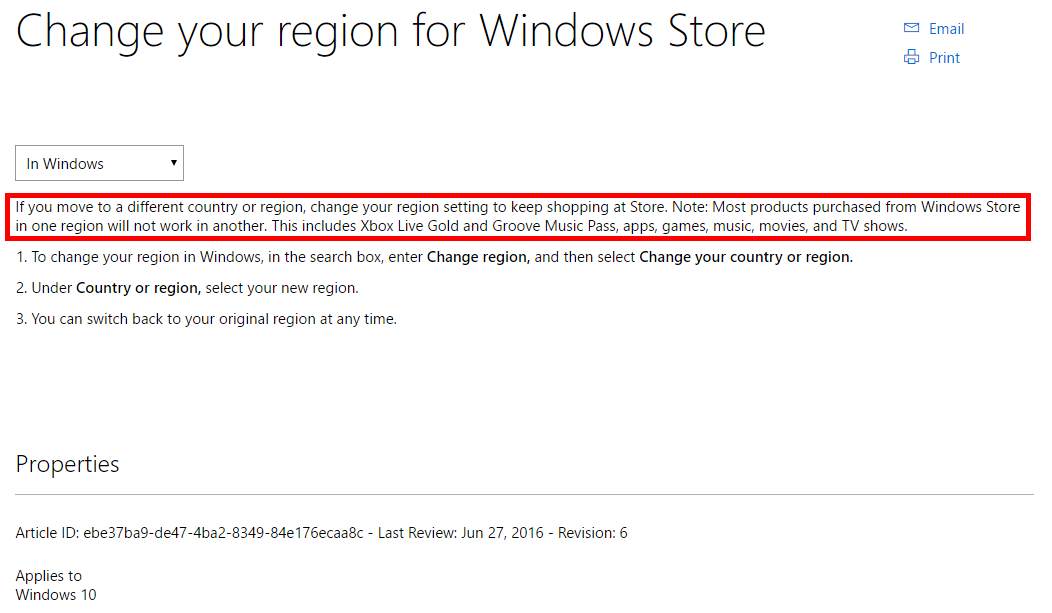This screenshot has height=613, width=1052.
Task: Click the 'Applies to' label
Action: coord(48,576)
